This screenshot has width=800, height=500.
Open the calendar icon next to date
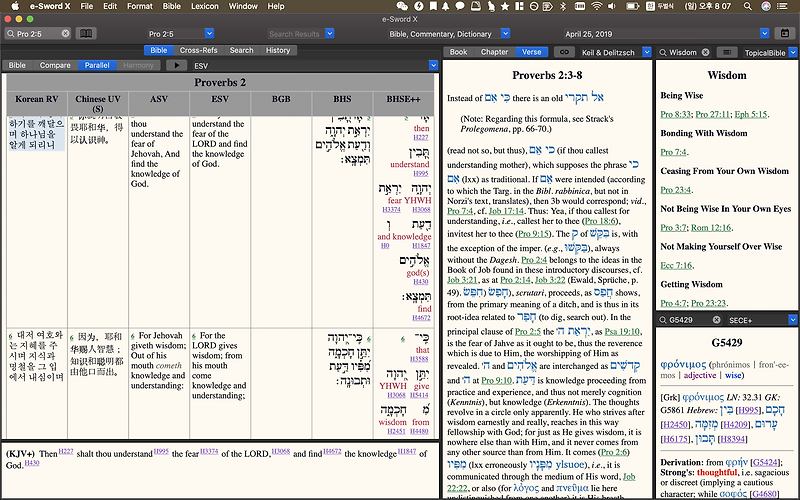(785, 33)
